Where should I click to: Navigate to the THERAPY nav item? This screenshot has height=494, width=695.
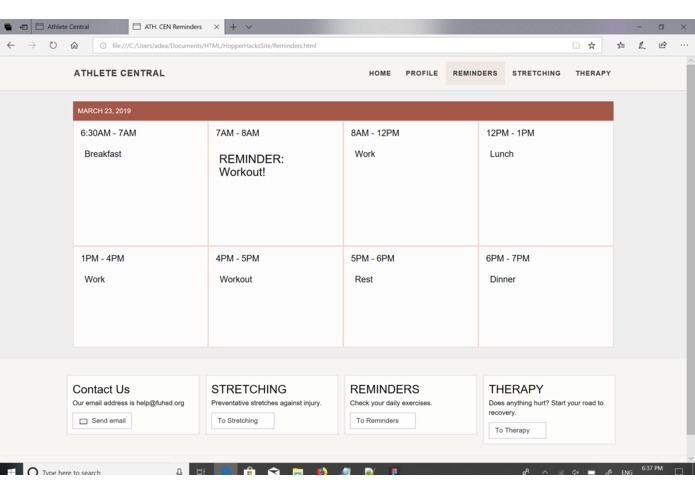pyautogui.click(x=593, y=73)
